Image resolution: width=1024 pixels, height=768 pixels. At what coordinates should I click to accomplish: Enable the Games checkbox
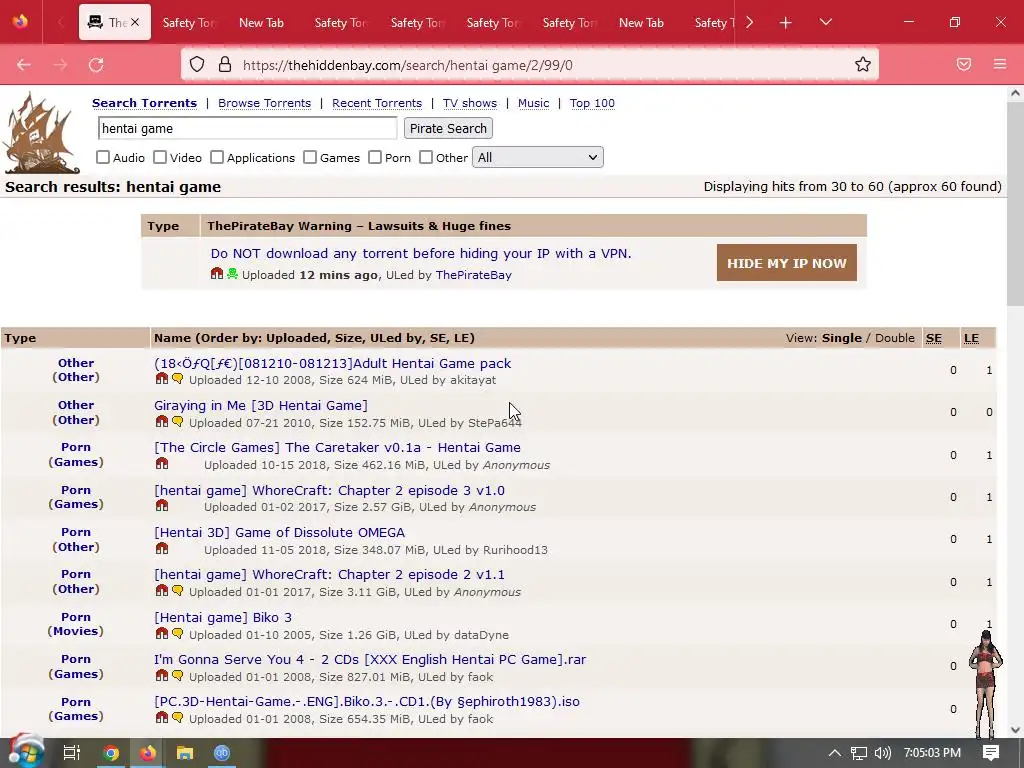tap(310, 157)
